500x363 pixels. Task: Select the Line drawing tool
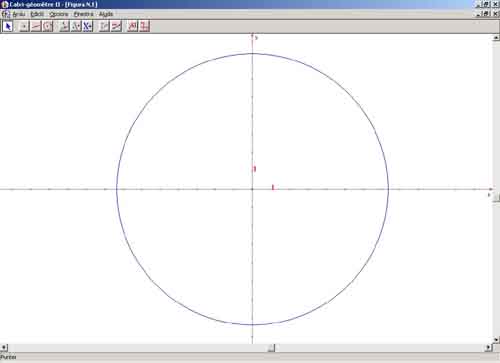pos(36,26)
